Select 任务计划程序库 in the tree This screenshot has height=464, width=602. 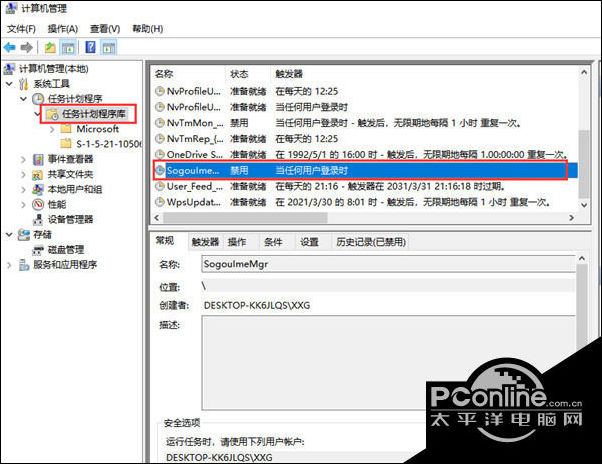(94, 114)
